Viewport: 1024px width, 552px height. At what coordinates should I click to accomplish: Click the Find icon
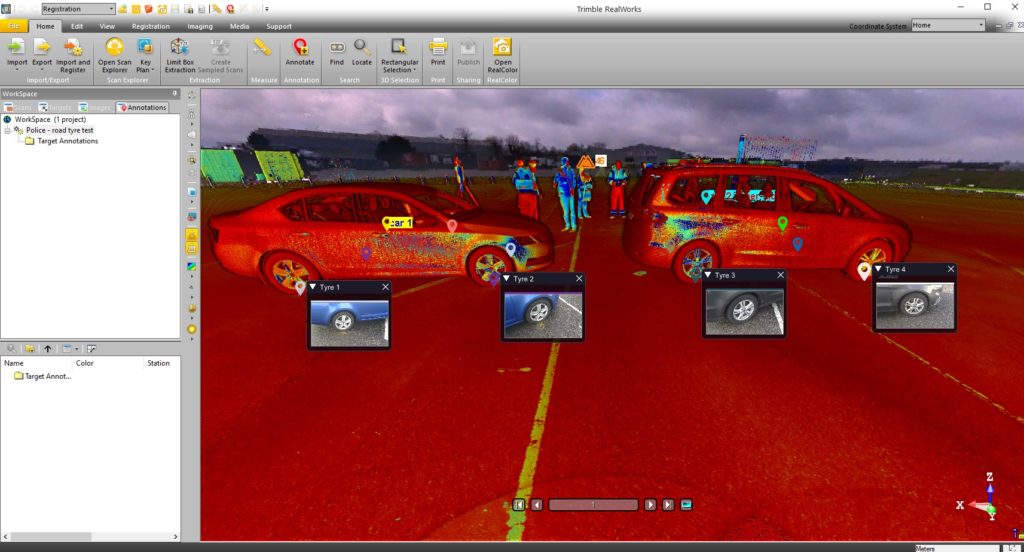tap(336, 47)
